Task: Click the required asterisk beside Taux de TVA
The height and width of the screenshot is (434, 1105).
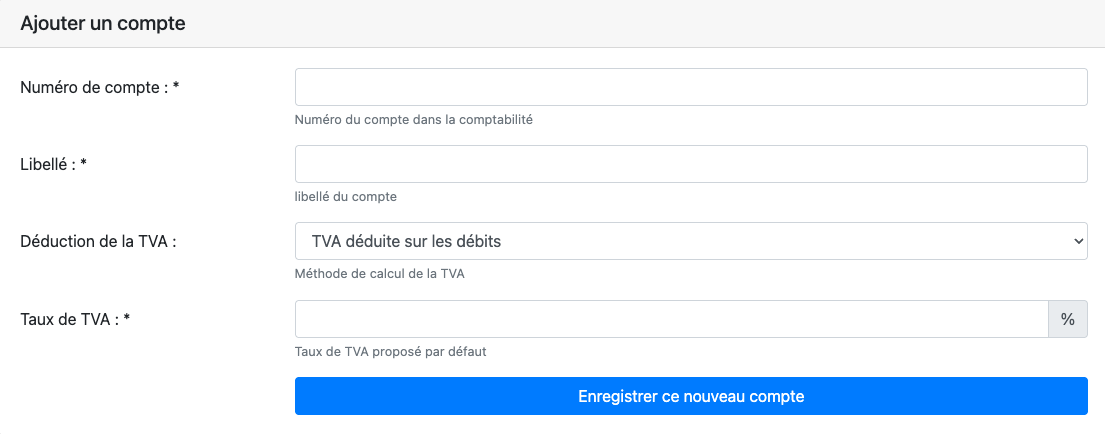Action: pos(127,319)
